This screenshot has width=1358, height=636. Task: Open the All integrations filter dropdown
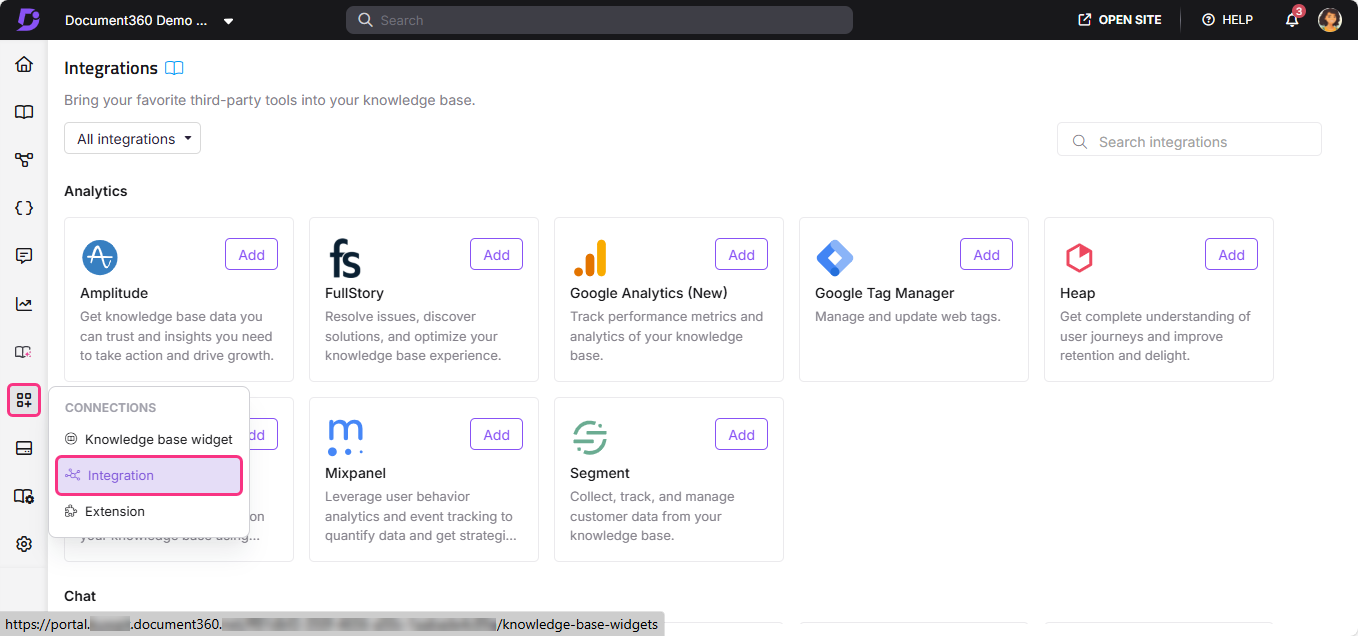132,138
